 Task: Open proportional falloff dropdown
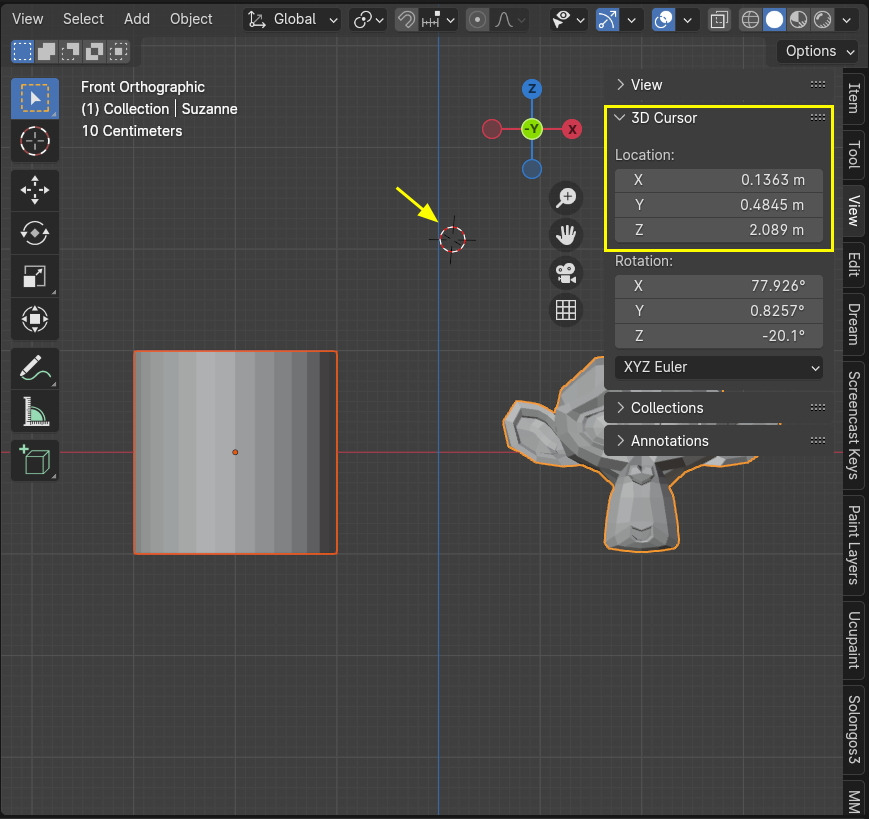click(509, 20)
